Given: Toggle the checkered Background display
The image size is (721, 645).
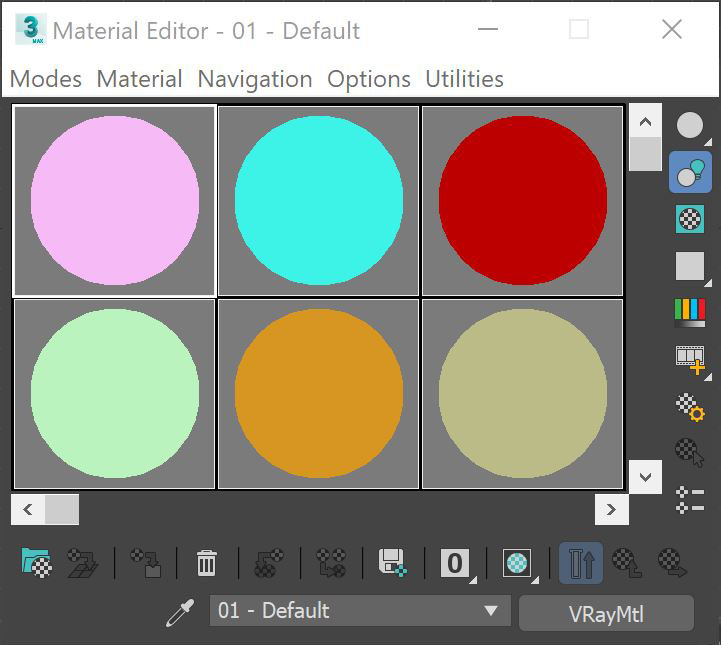Looking at the screenshot, I should click(x=690, y=219).
